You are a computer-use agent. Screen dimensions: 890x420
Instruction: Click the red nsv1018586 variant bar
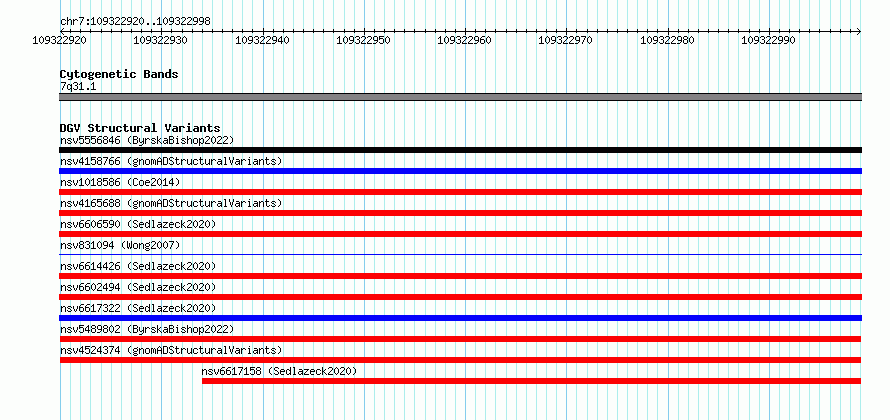(x=460, y=192)
